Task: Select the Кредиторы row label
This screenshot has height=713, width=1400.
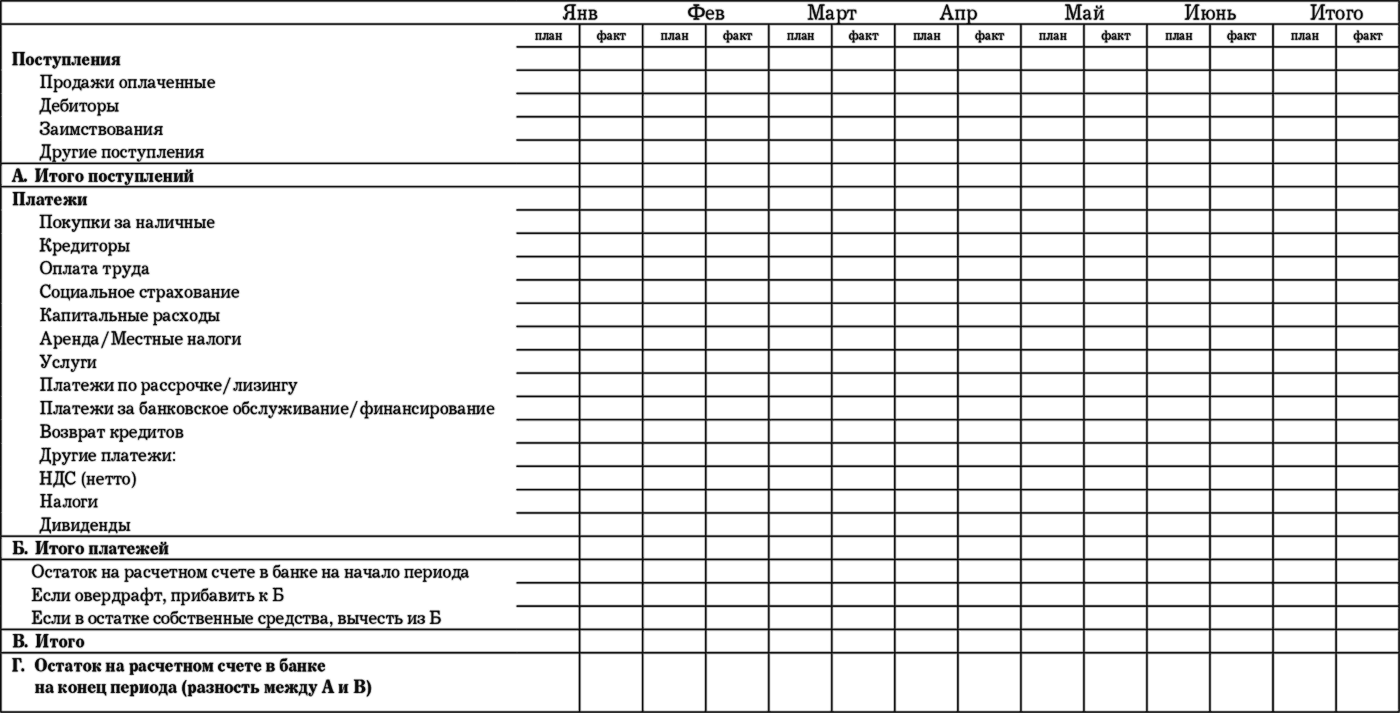Action: [x=85, y=246]
